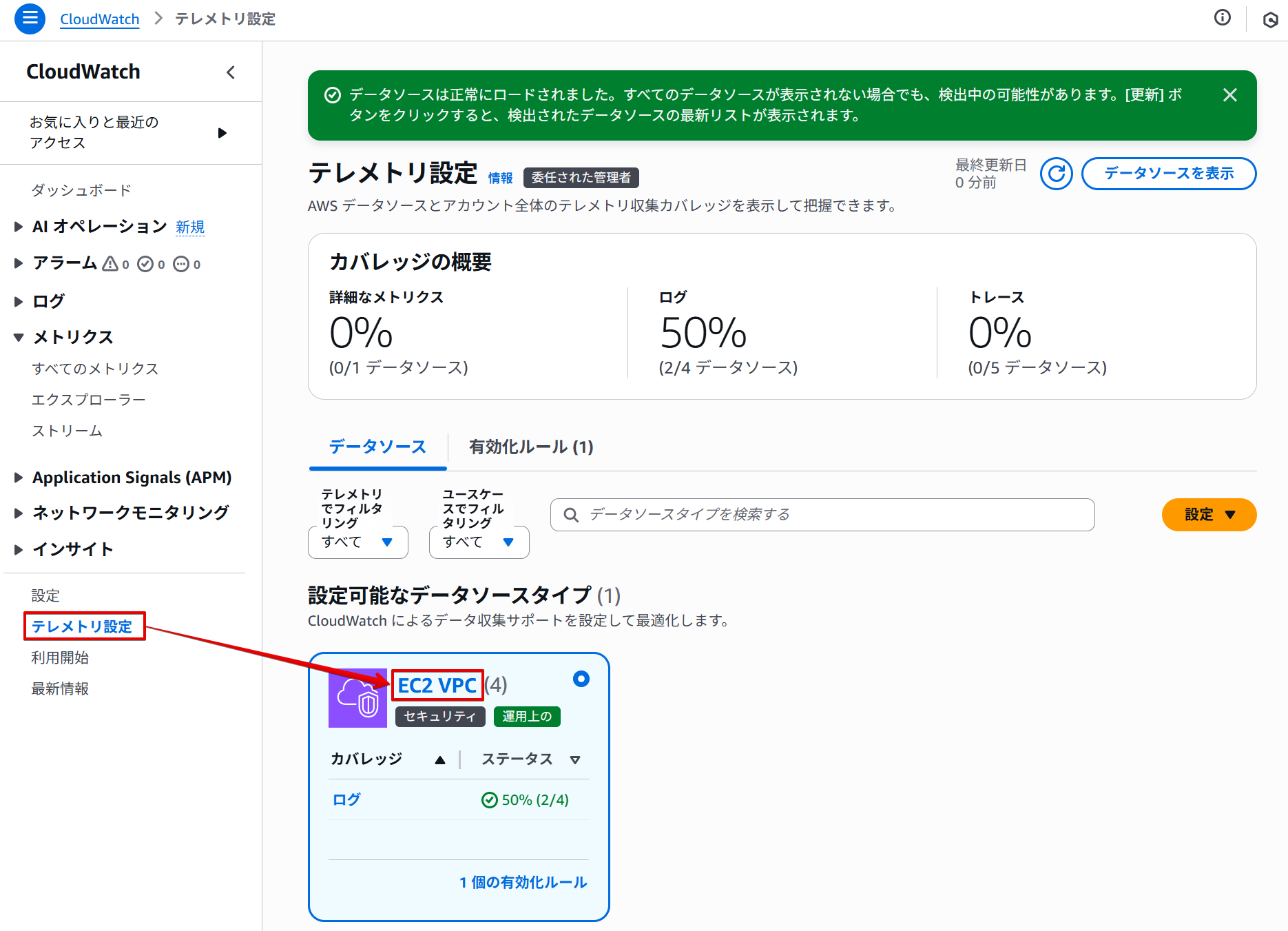Image resolution: width=1288 pixels, height=931 pixels.
Task: Switch to 有効化ルール (1) tab
Action: coord(531,447)
